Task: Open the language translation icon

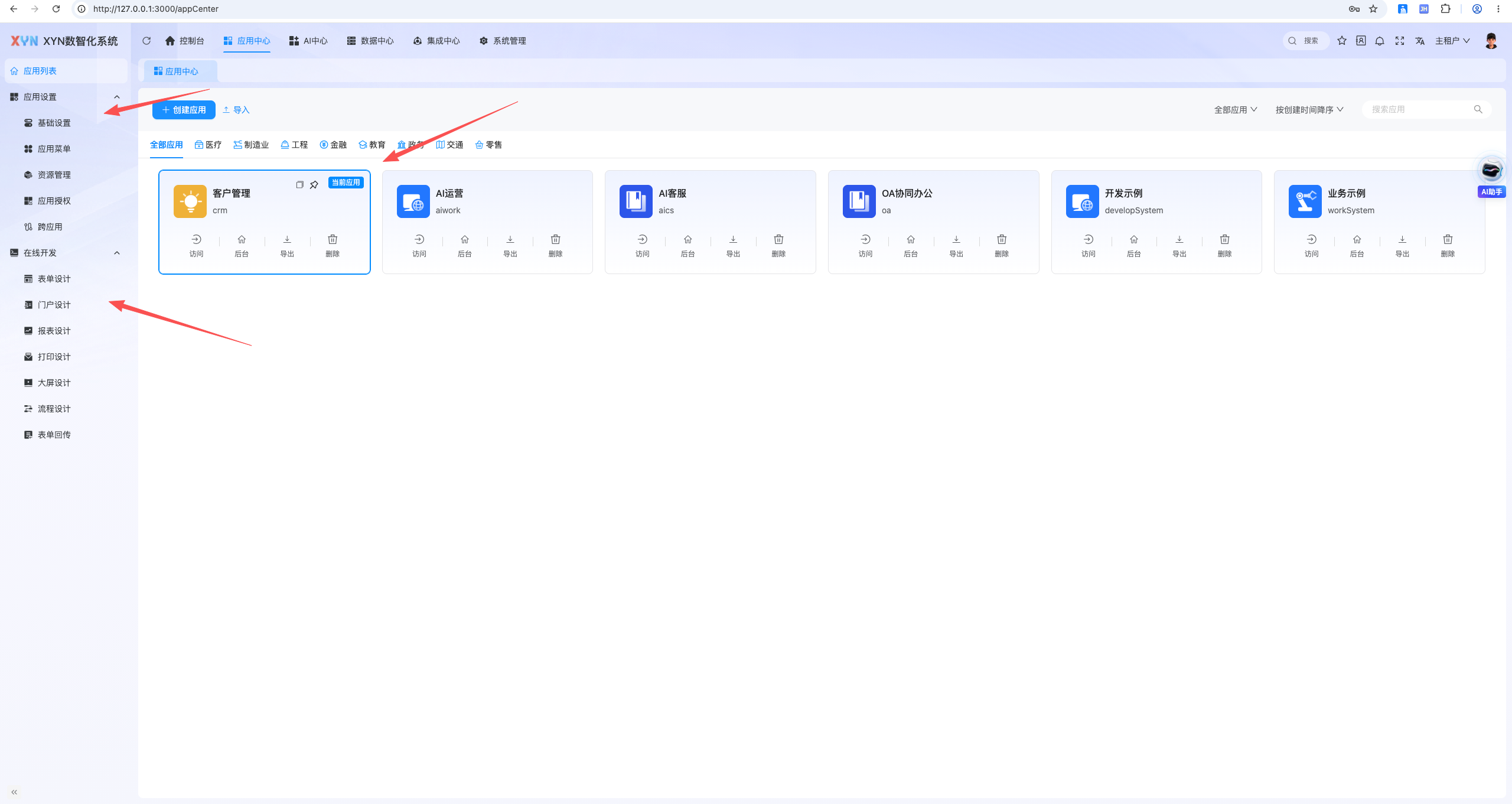Action: coord(1420,41)
